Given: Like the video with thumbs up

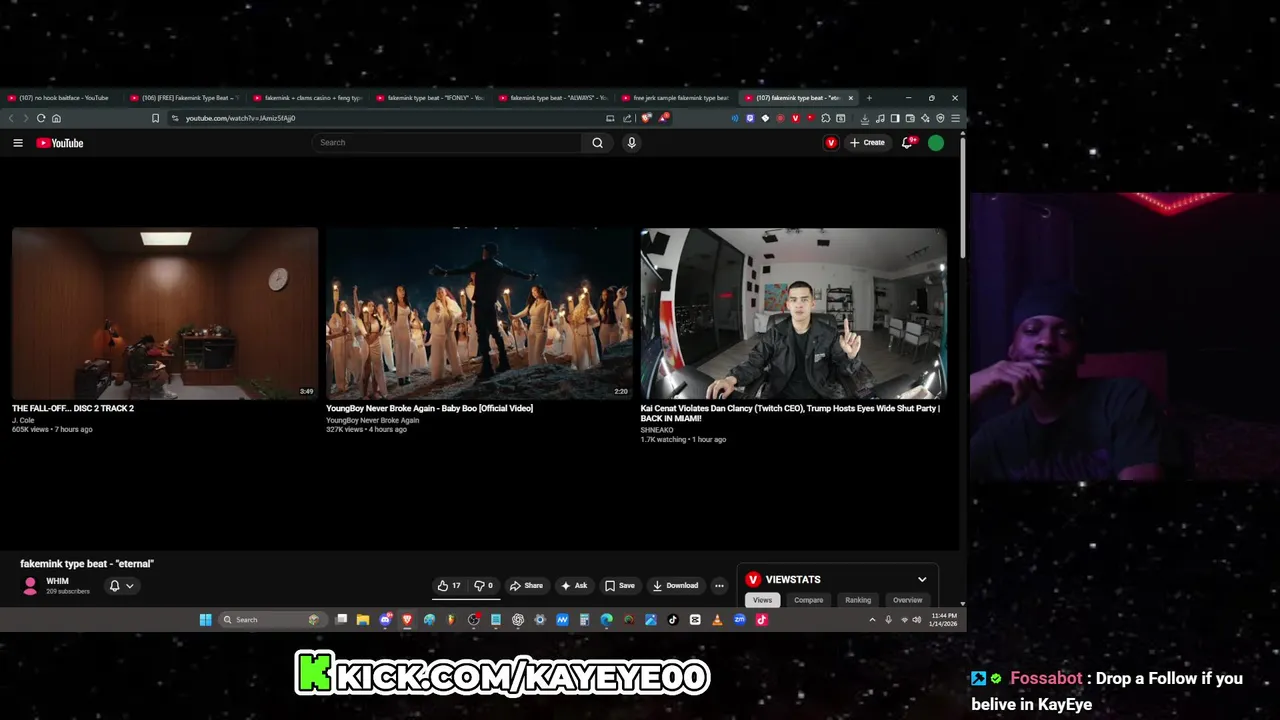Looking at the screenshot, I should (x=449, y=586).
